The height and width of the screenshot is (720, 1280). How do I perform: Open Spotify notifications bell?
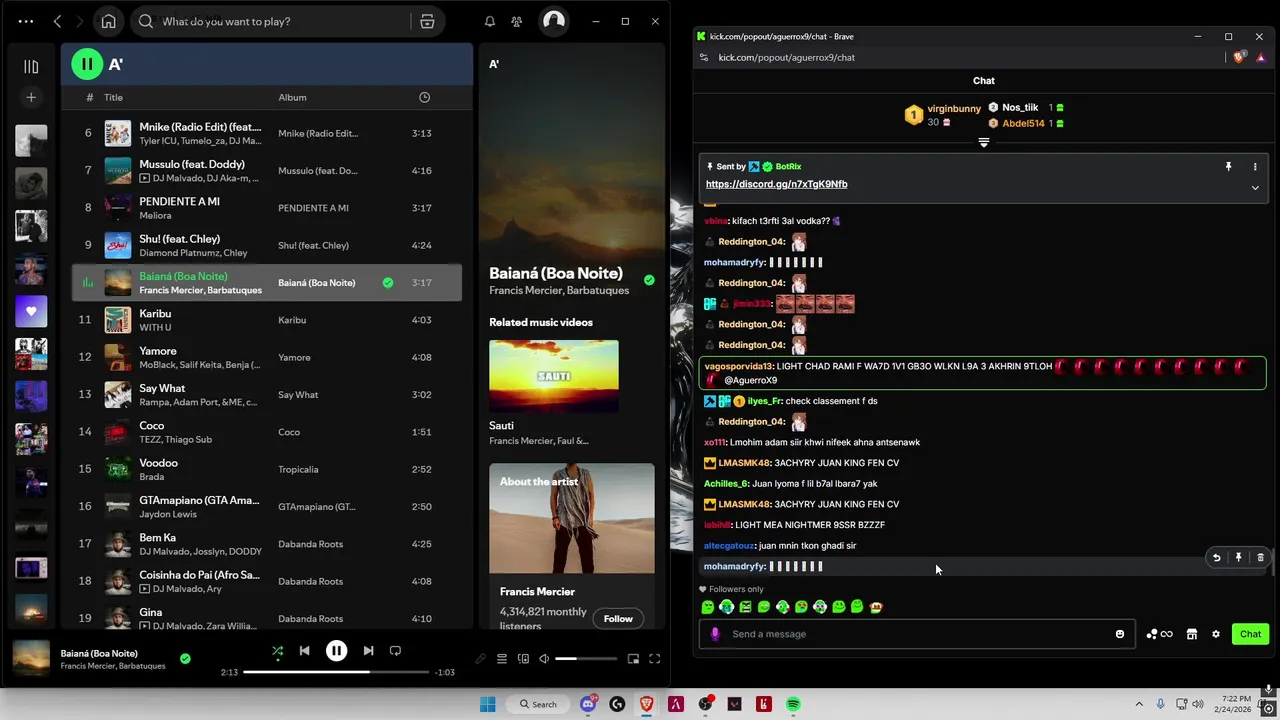490,21
